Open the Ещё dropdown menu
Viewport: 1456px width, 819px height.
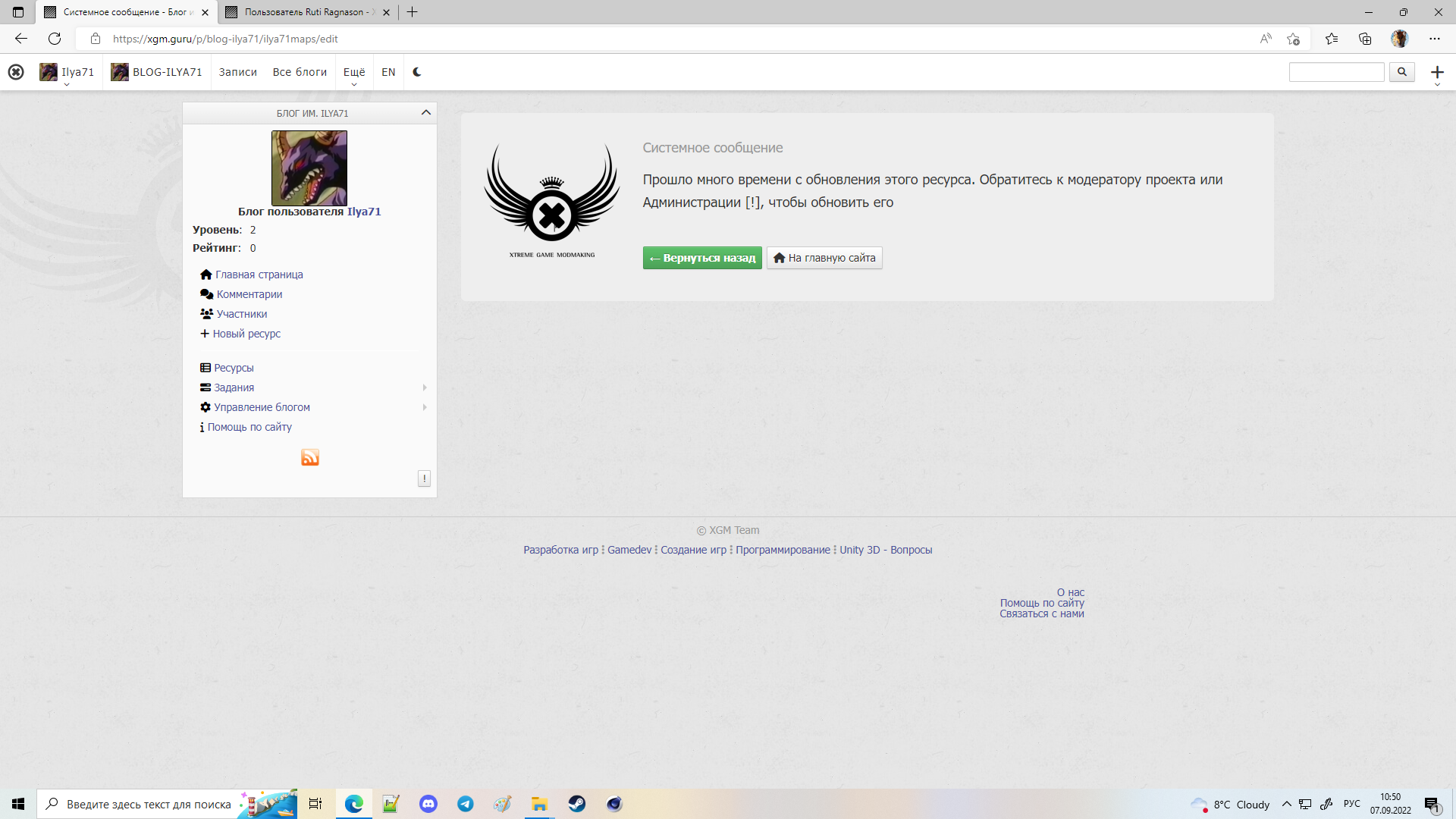(354, 73)
